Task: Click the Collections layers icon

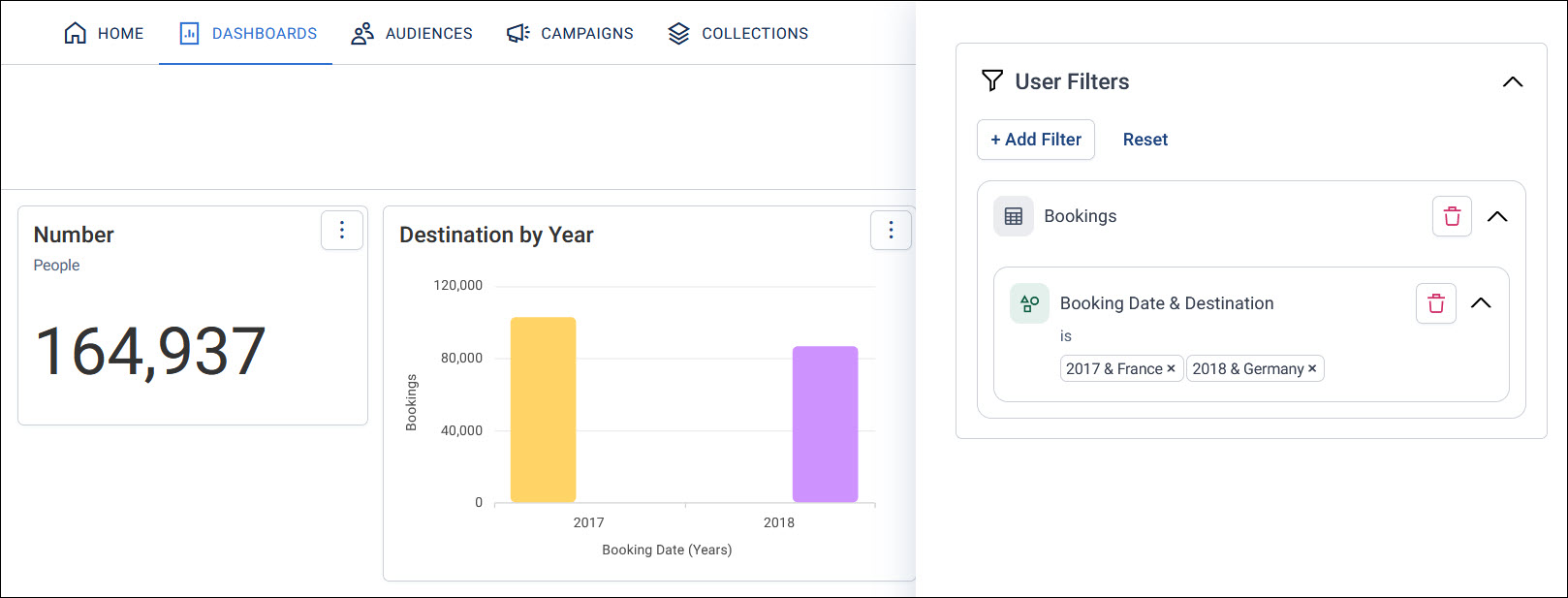Action: [x=678, y=34]
